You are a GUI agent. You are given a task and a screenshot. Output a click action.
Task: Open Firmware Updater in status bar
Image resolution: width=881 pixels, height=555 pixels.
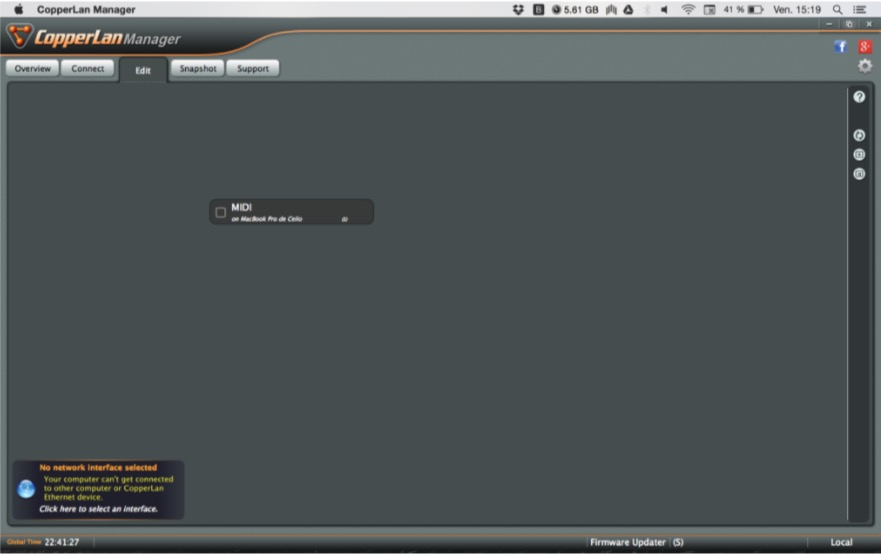pyautogui.click(x=627, y=542)
